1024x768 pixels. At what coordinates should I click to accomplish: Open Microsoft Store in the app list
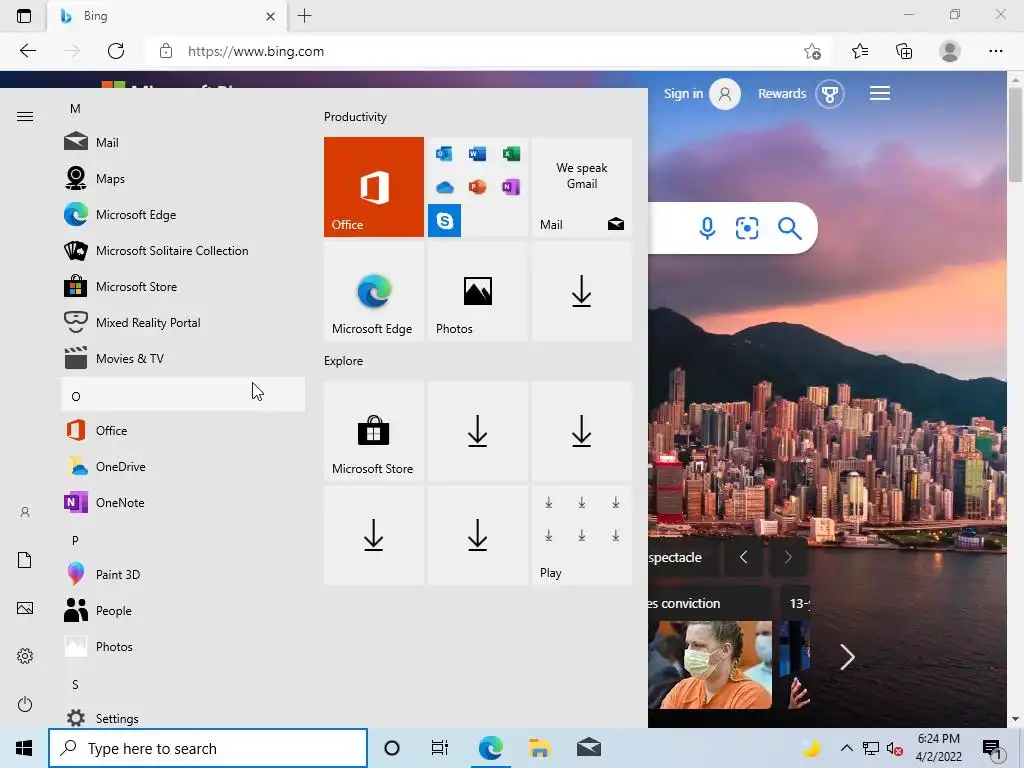183,286
